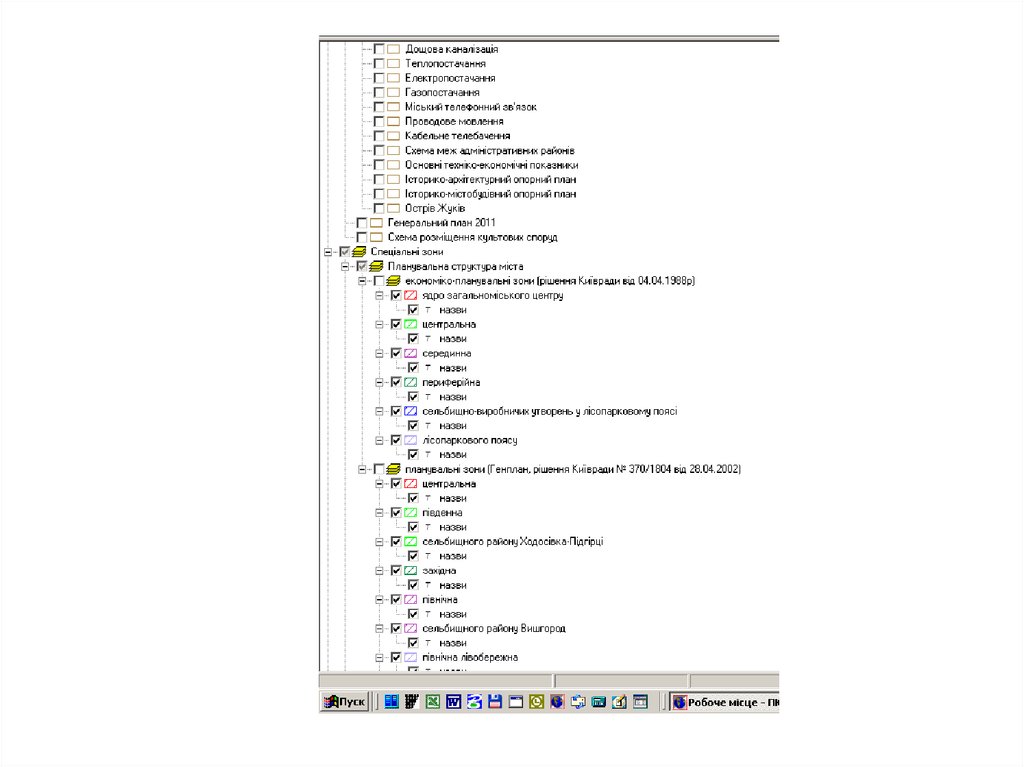Click the blue polygon swatch for сельбищно-виробничих утворень
The height and width of the screenshot is (767, 1024).
click(x=411, y=411)
